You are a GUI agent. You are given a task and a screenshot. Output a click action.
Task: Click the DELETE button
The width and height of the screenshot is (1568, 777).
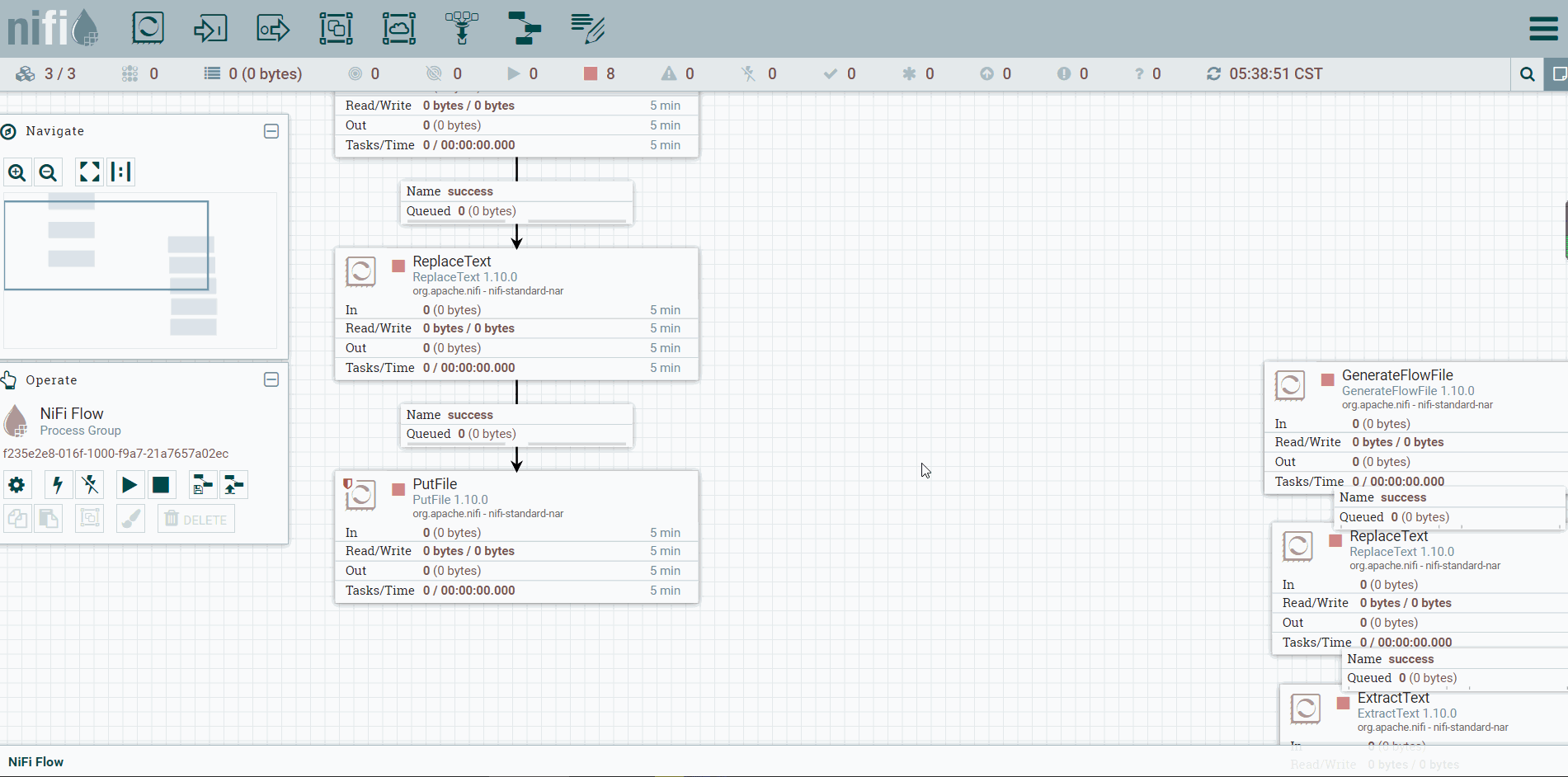[196, 519]
